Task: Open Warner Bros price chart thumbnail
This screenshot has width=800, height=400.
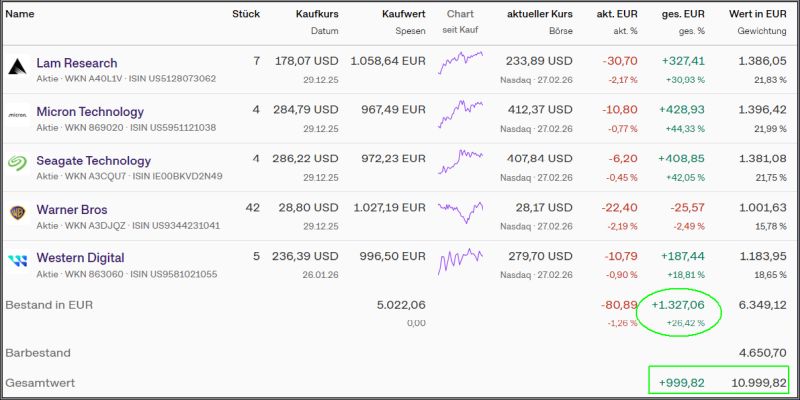Action: point(460,210)
